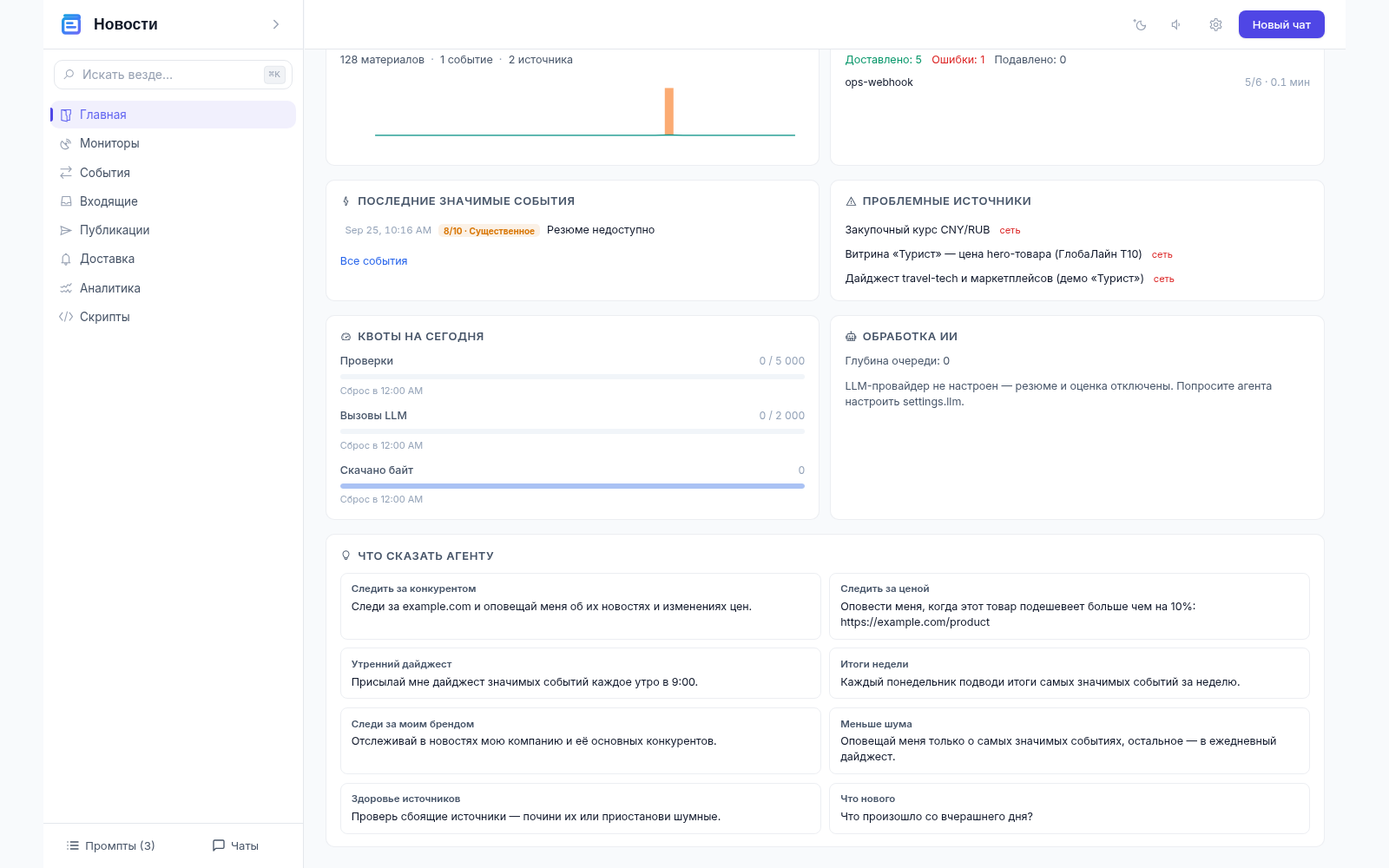
Task: Click the 8/10 Существенное badge
Action: [x=489, y=231]
